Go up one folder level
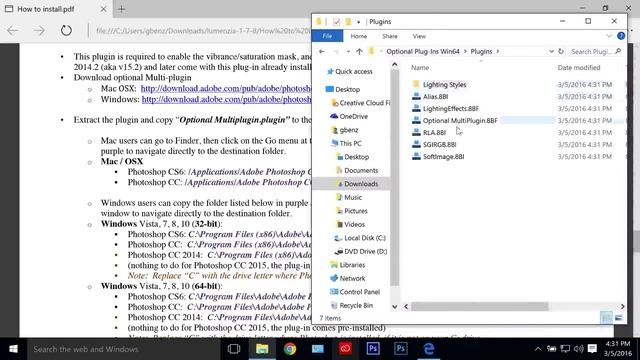Screen dimensions: 640x360 coord(359,51)
